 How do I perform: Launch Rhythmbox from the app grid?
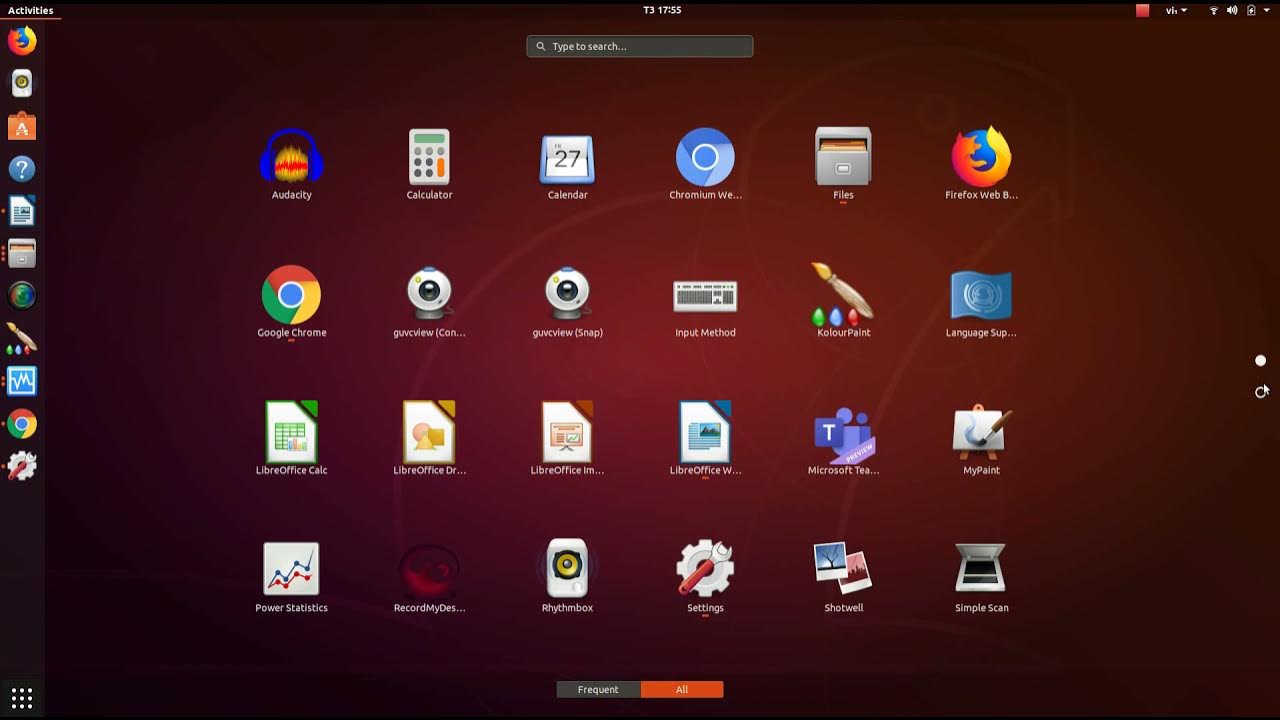pos(567,576)
